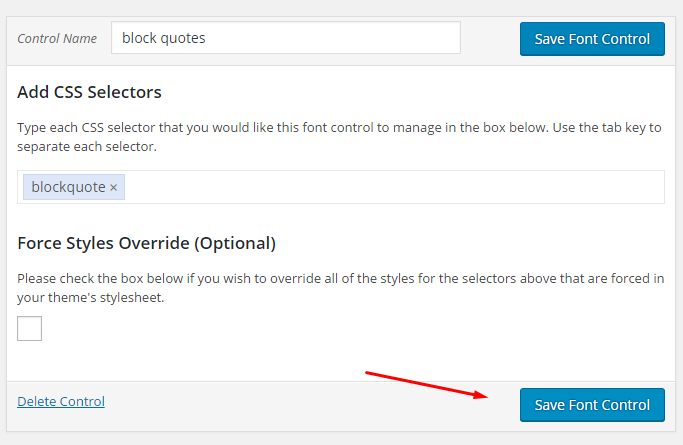Click the empty area of CSS selectors box
This screenshot has height=445, width=683.
pyautogui.click(x=392, y=187)
